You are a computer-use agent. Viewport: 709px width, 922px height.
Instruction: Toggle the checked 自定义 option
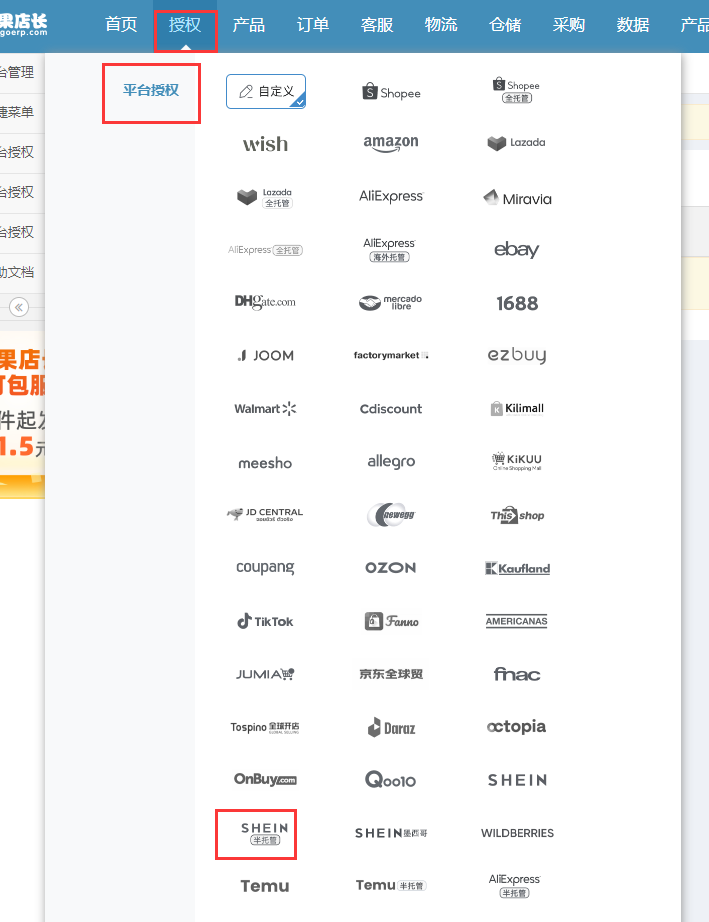tap(266, 91)
